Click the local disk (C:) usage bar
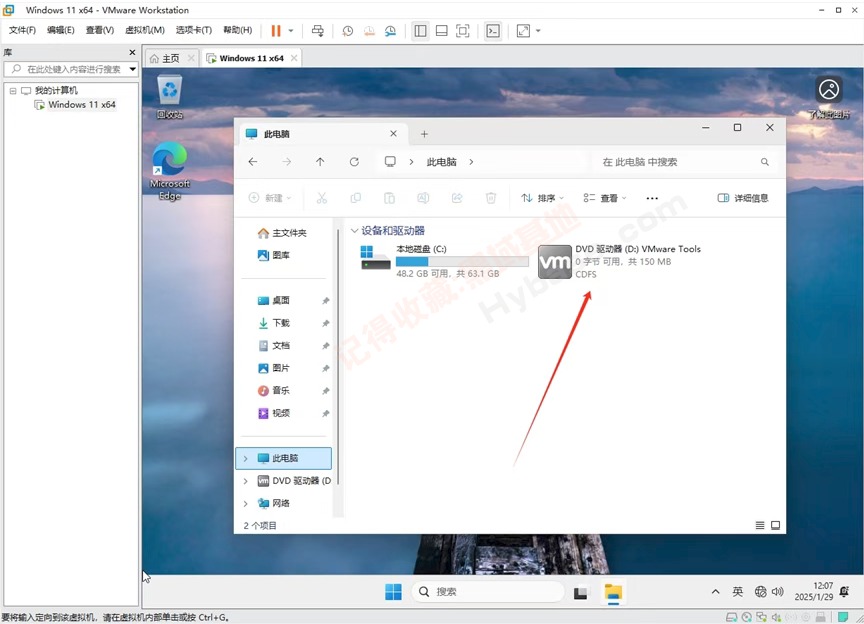864x624 pixels. click(x=462, y=261)
